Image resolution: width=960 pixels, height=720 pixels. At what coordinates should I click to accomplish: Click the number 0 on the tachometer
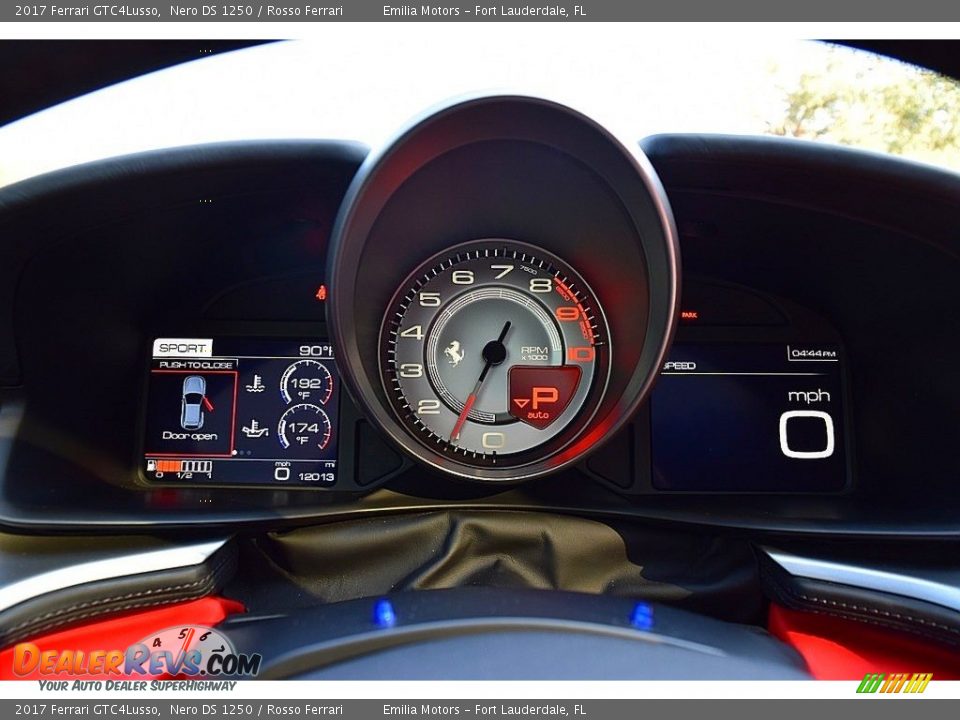pos(493,440)
